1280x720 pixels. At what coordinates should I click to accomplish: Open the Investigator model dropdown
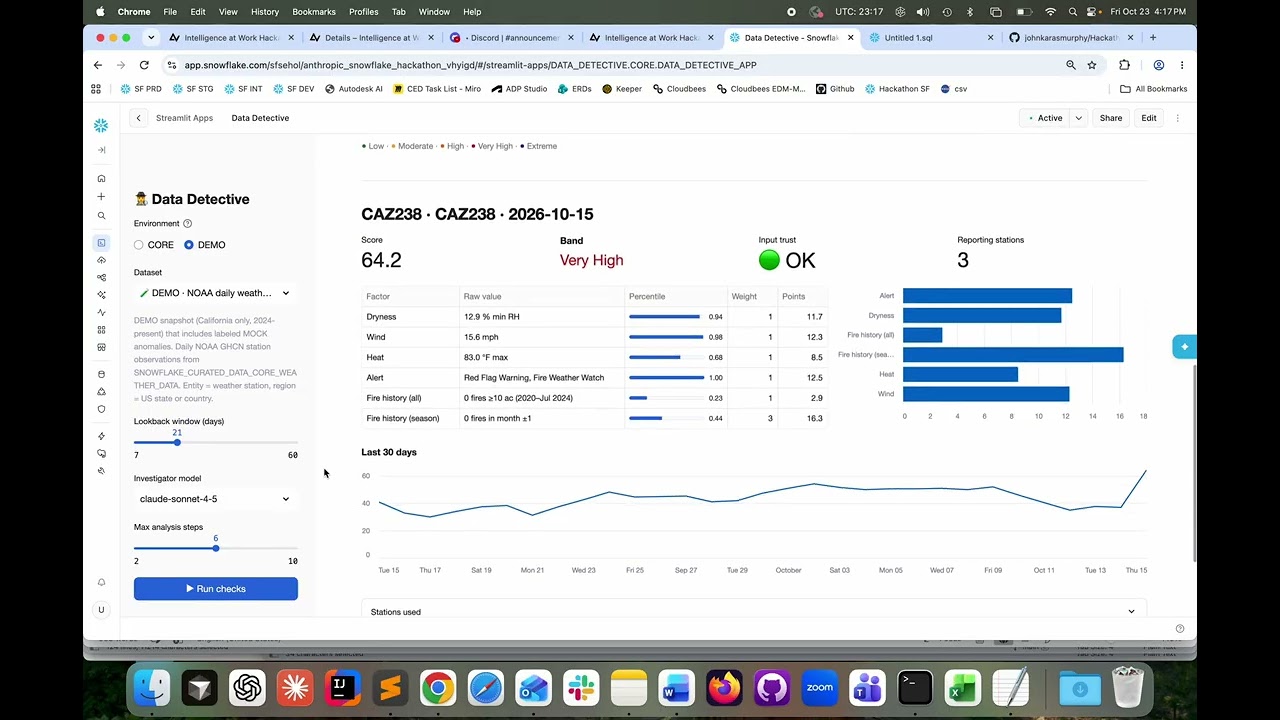[215, 499]
